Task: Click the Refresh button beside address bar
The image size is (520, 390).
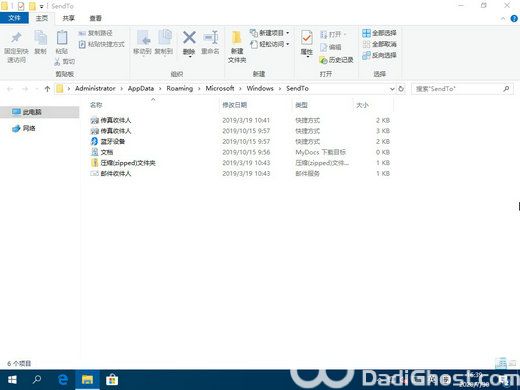Action: coord(401,89)
